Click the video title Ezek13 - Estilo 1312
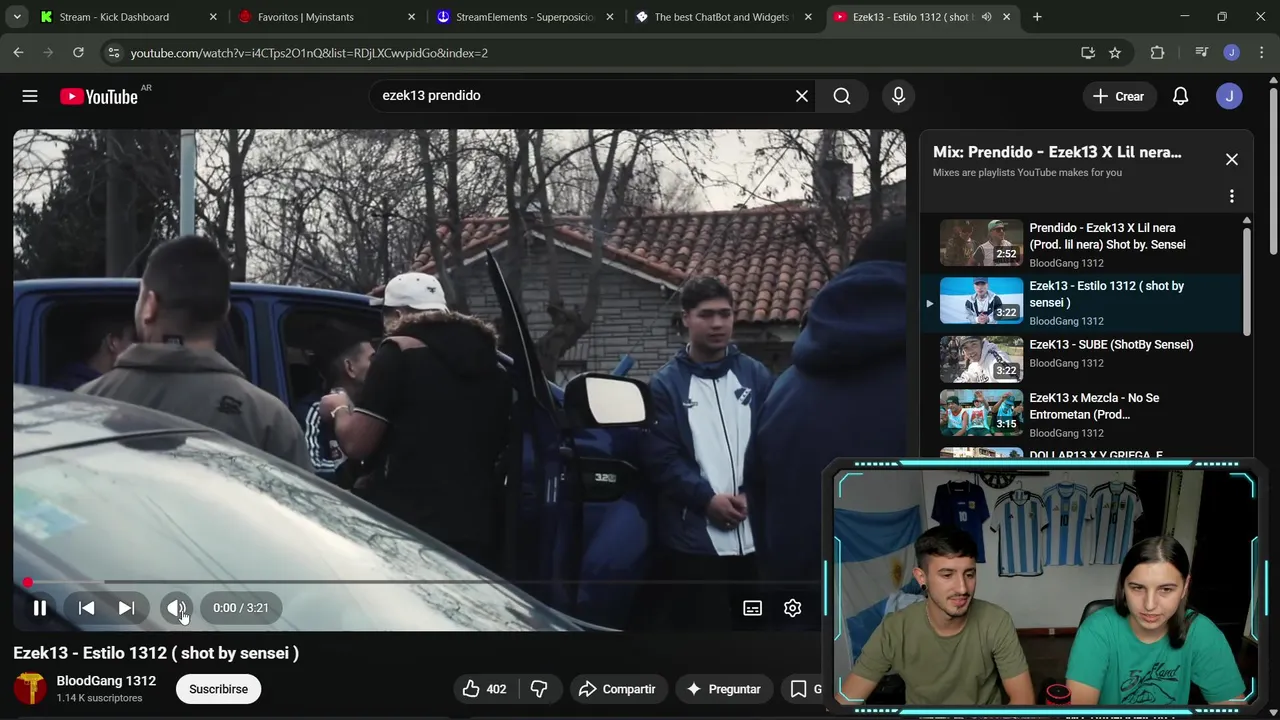This screenshot has width=1280, height=720. [156, 653]
